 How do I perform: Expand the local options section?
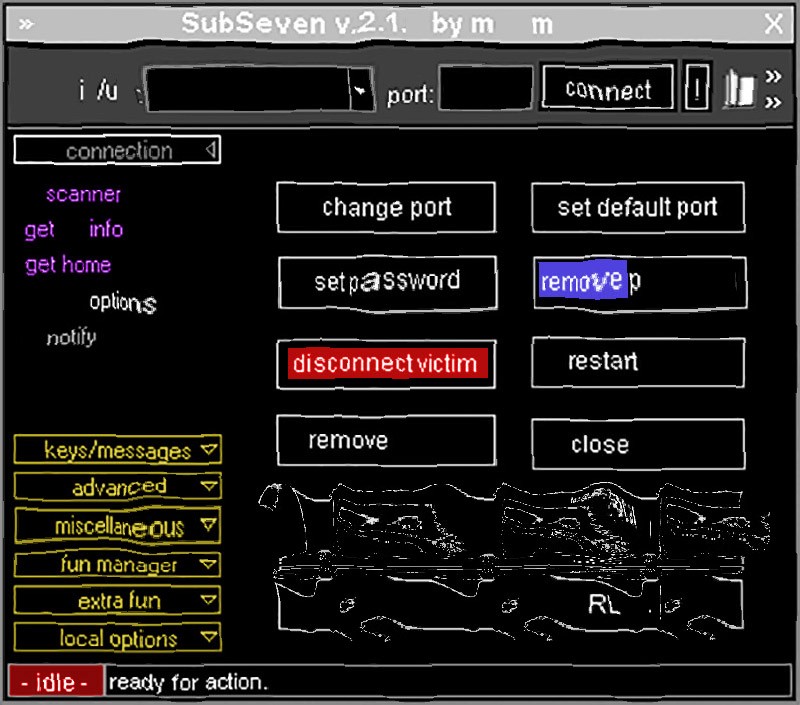[117, 637]
